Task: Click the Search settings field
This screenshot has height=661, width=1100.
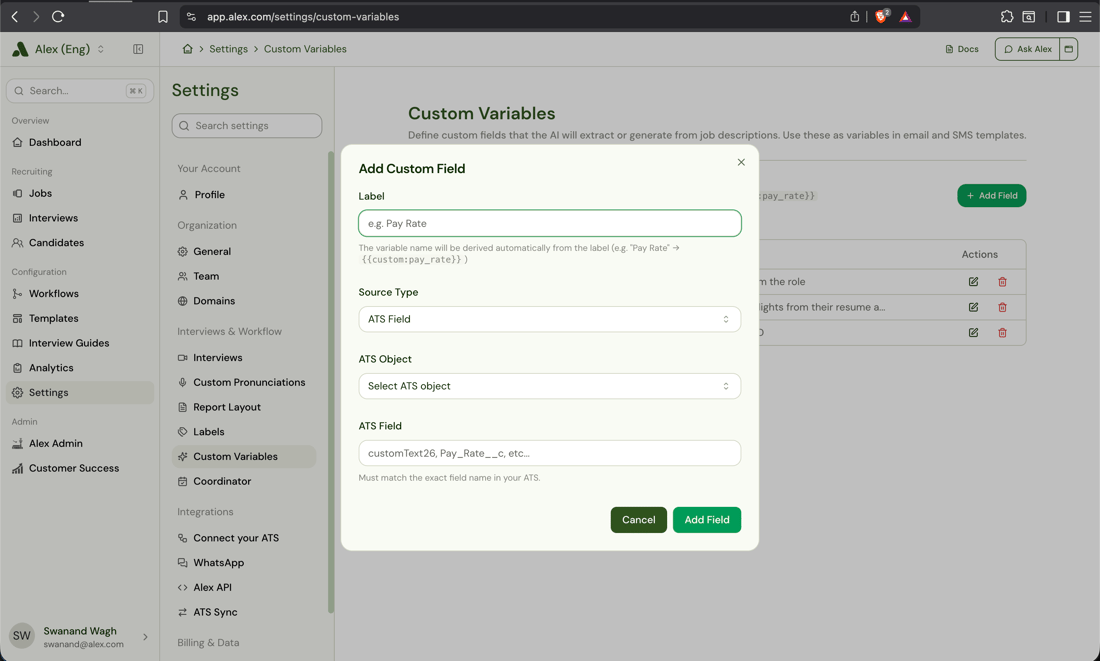Action: click(246, 126)
